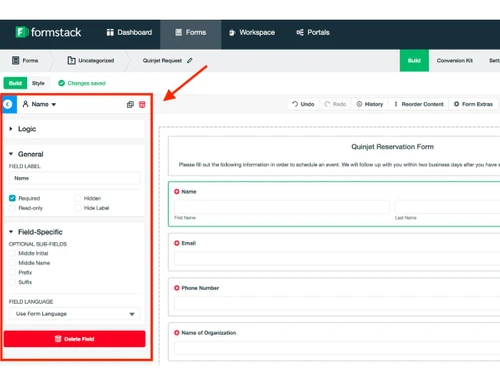Check the Prefix sub-field
The width and height of the screenshot is (500, 375).
pyautogui.click(x=12, y=272)
